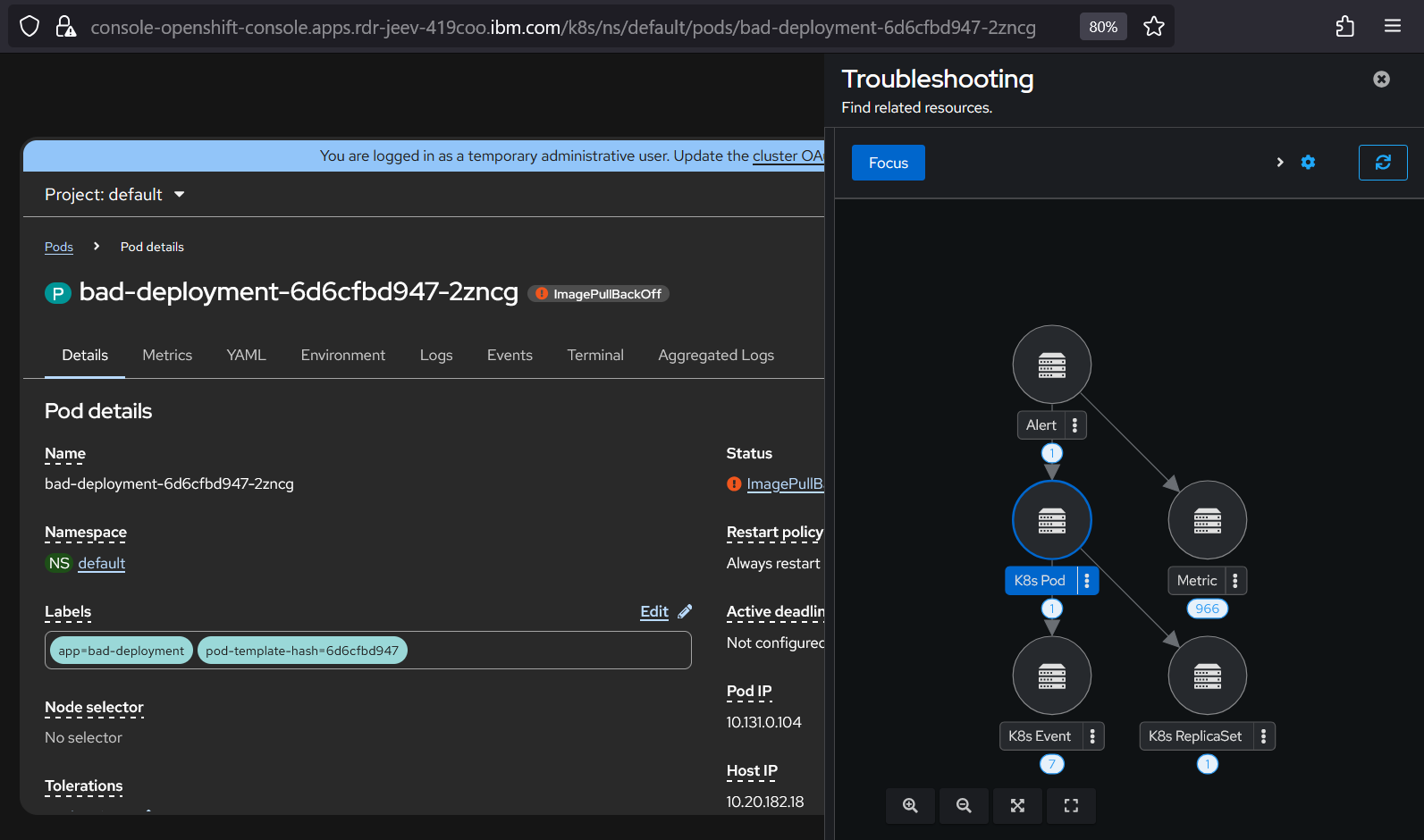Open the Metric node kebab menu
Image resolution: width=1424 pixels, height=840 pixels.
pos(1235,581)
